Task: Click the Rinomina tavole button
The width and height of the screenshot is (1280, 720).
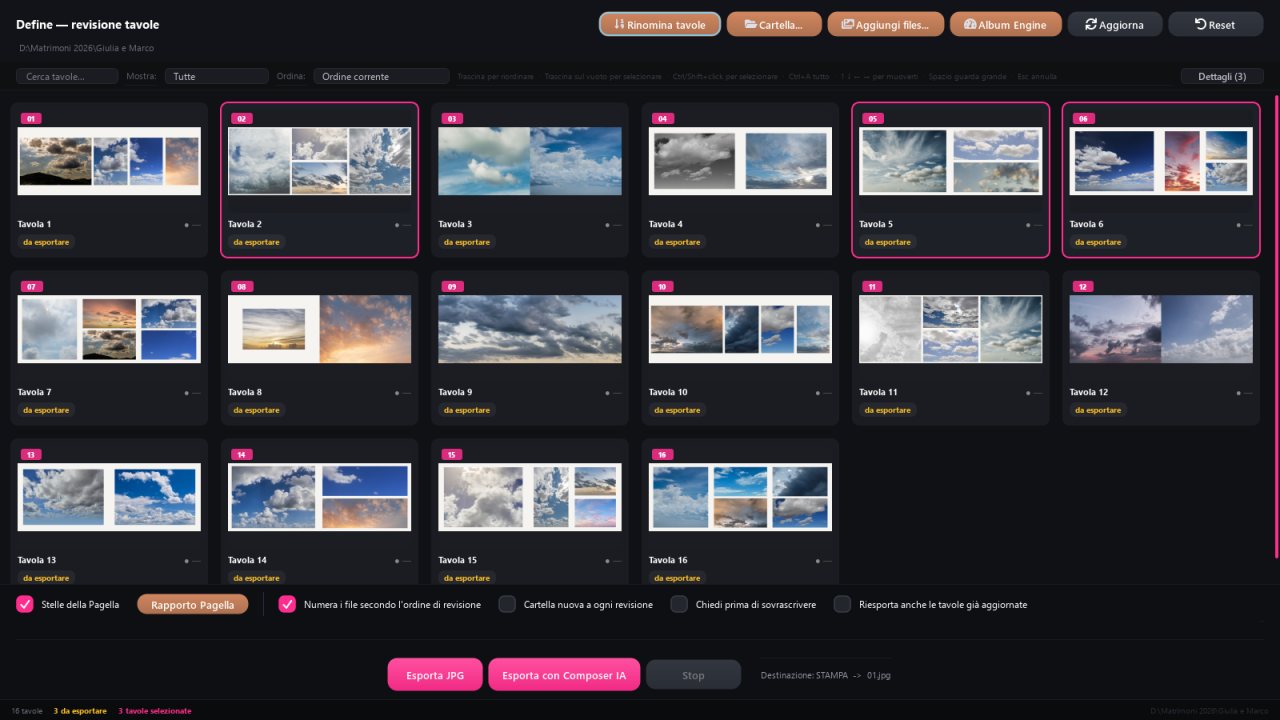Action: tap(660, 24)
